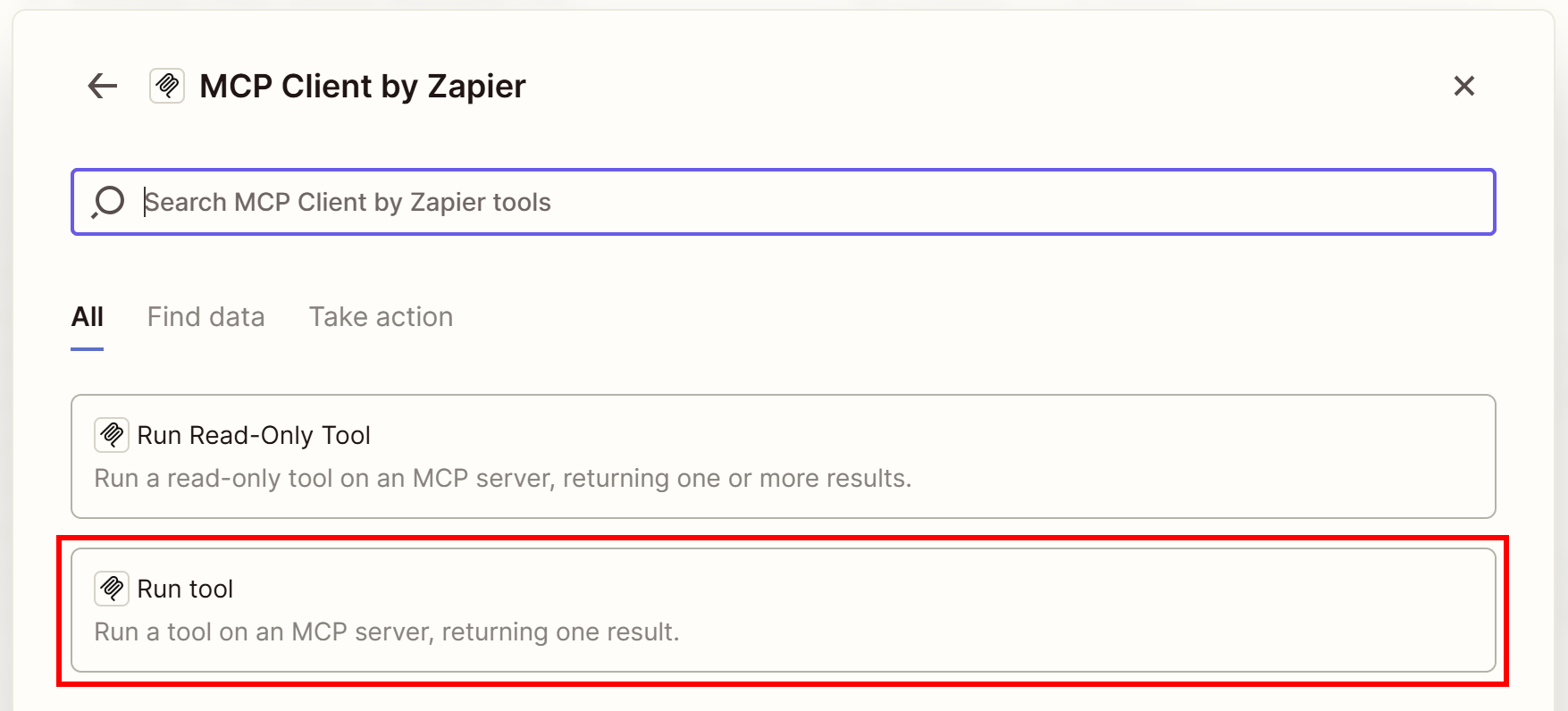Click the Run tool description text
The height and width of the screenshot is (711, 1568).
387,632
